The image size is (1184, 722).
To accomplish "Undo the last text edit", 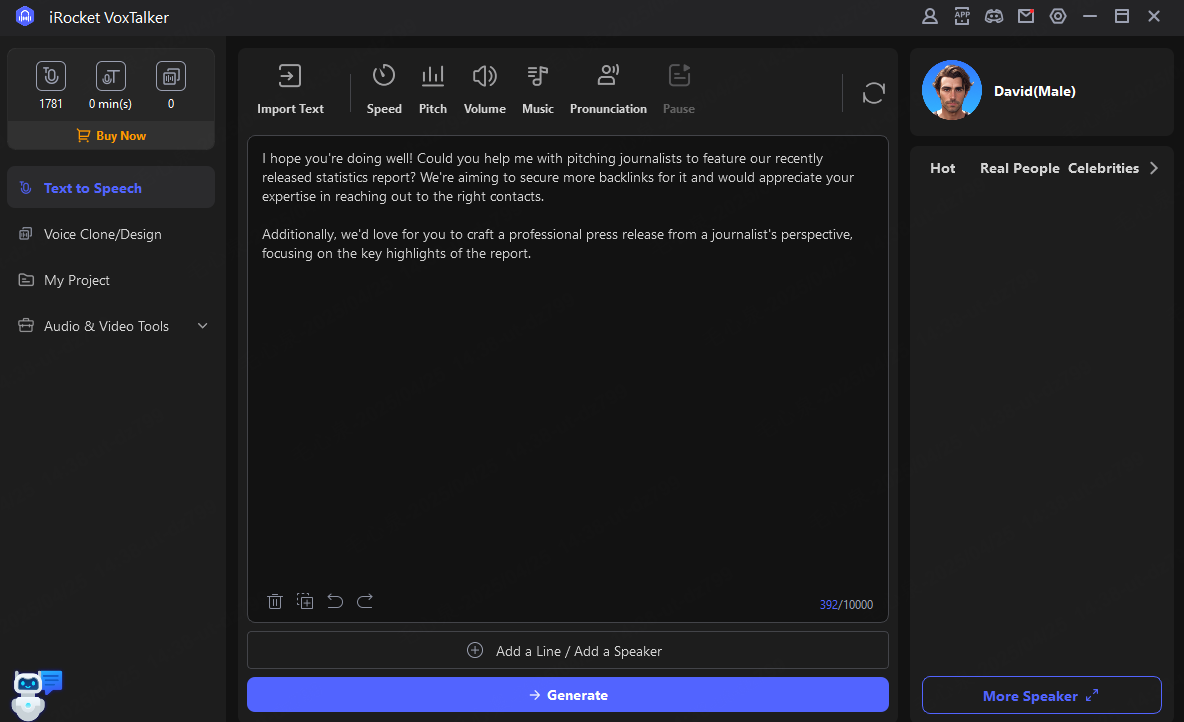I will click(x=335, y=601).
